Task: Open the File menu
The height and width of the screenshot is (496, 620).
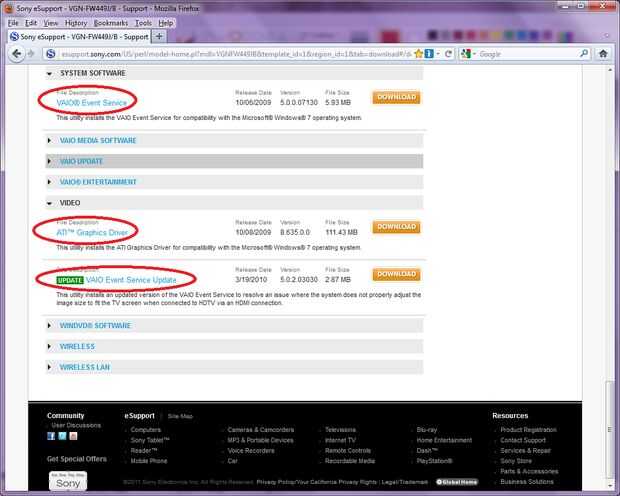Action: pos(13,23)
